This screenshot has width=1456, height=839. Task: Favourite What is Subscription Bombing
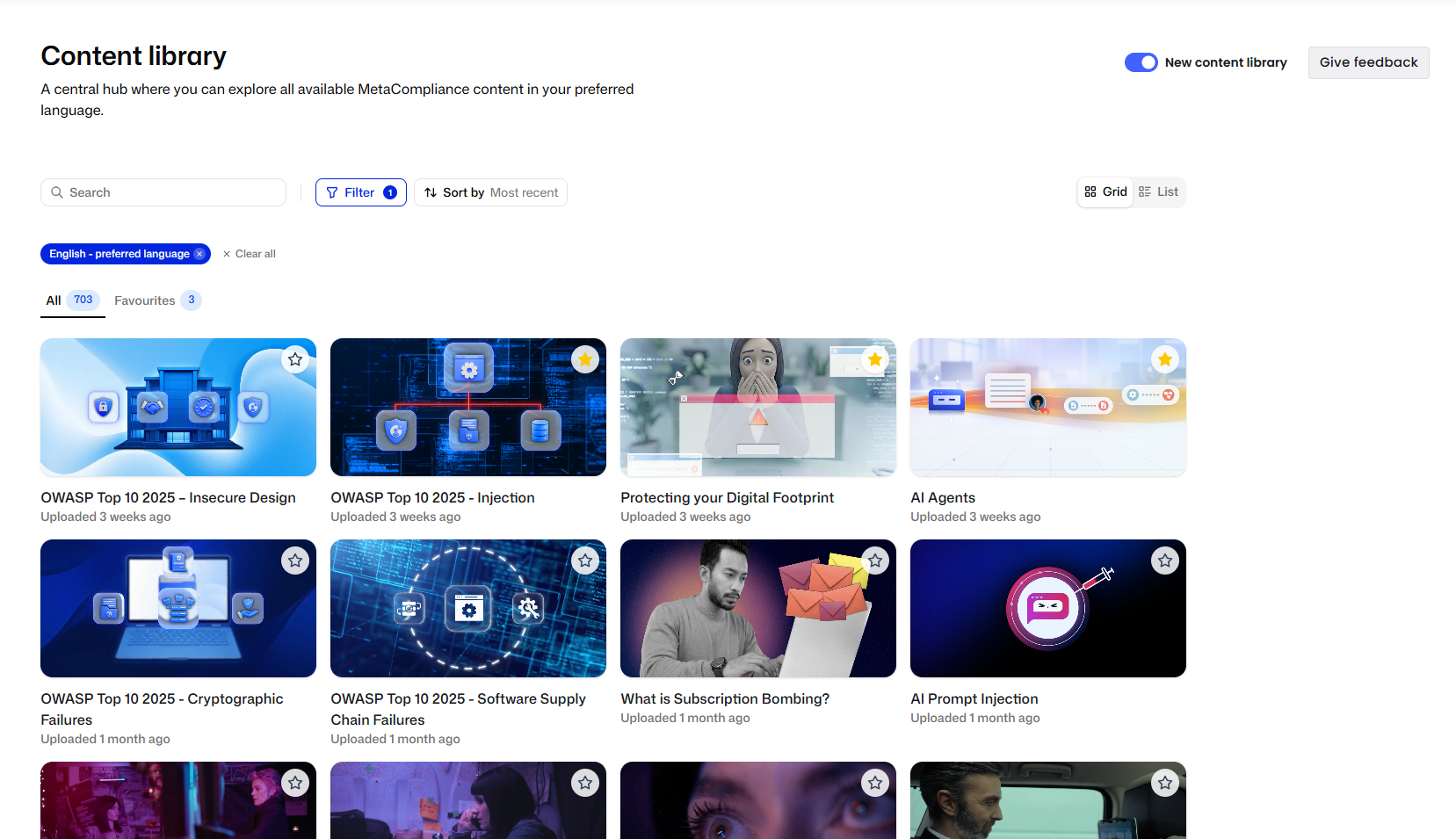[875, 561]
